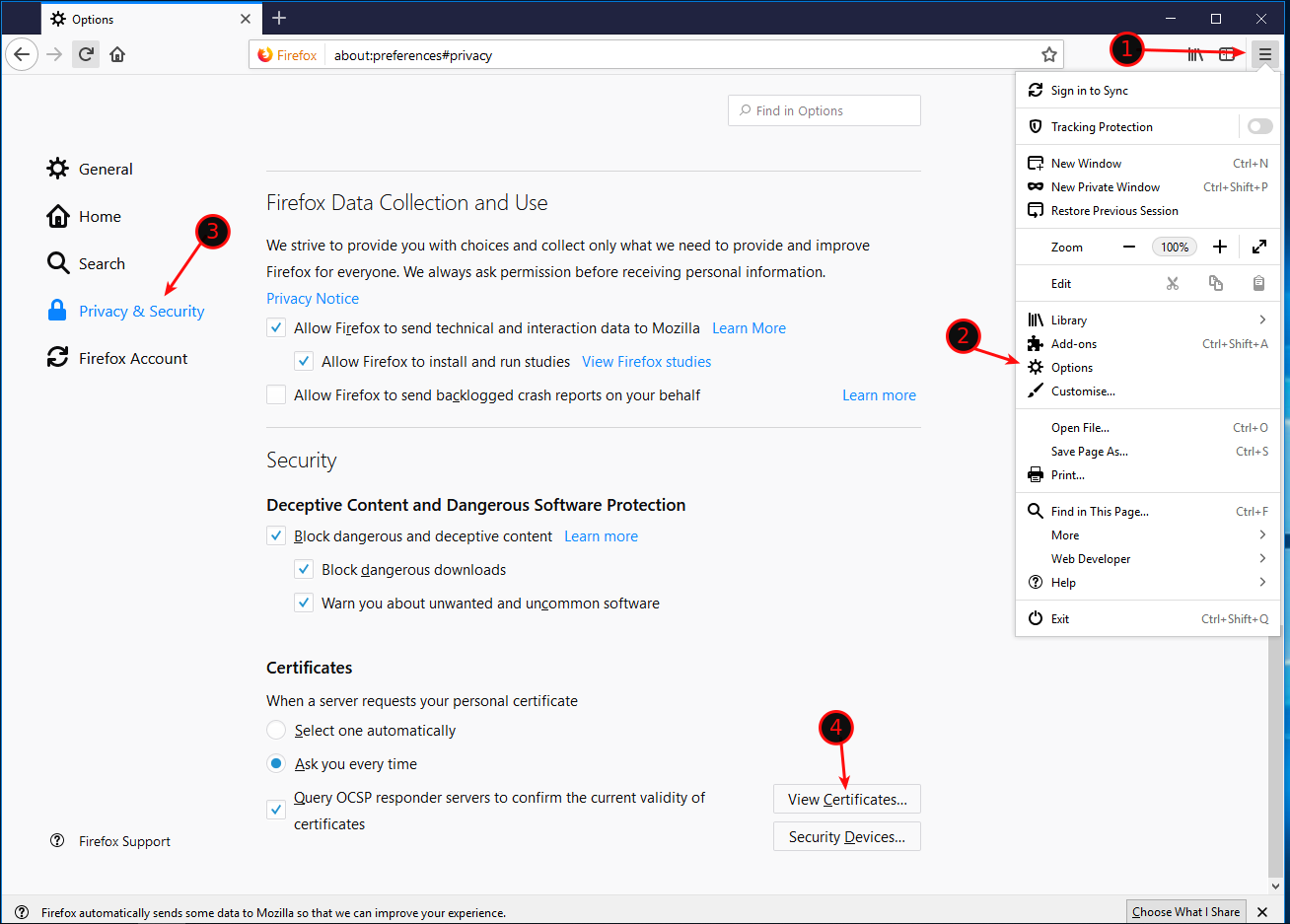
Task: Select the 'Select one automatically' radio option
Action: tap(276, 731)
